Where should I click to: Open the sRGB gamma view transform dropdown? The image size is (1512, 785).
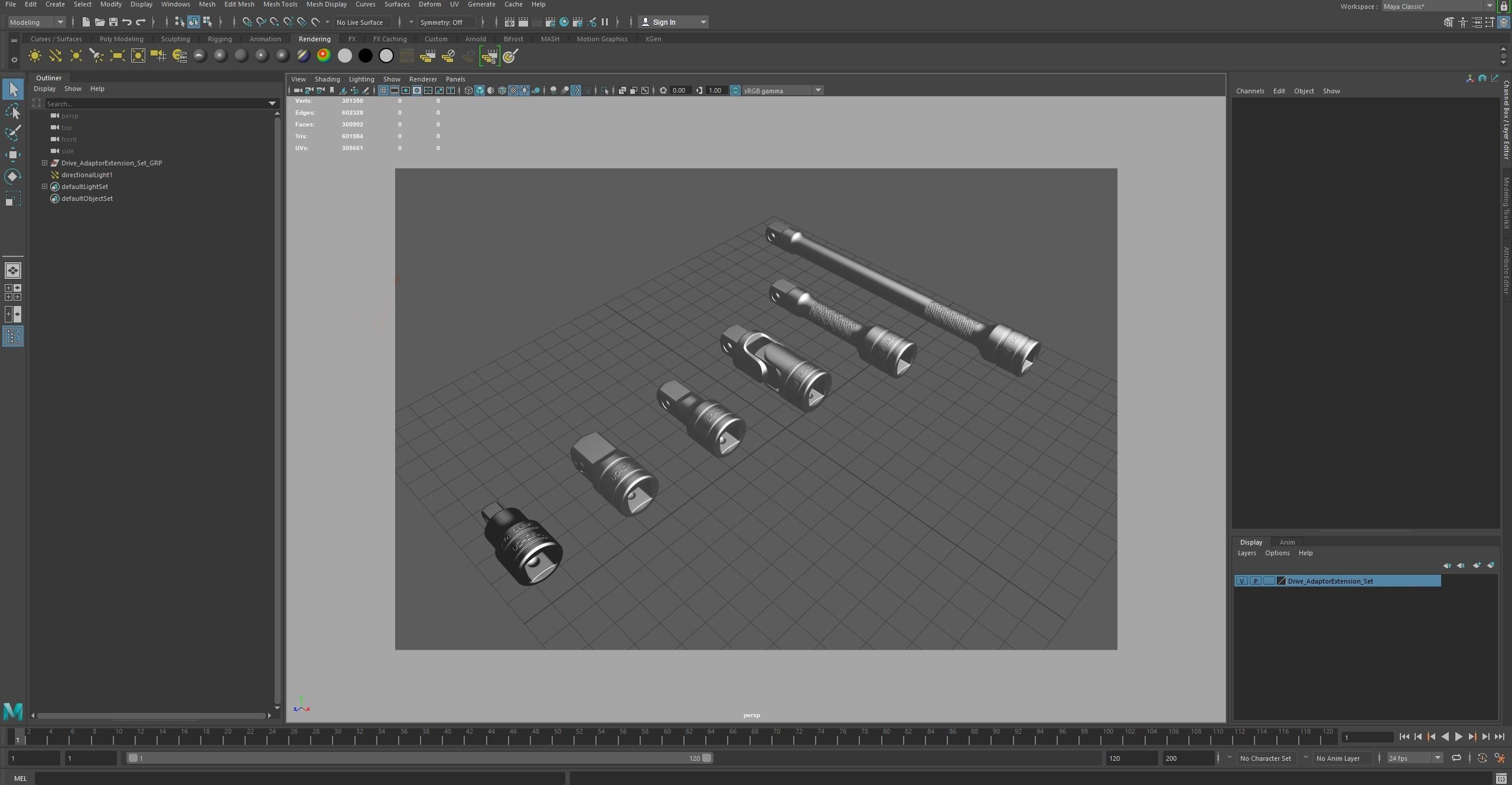pyautogui.click(x=783, y=90)
